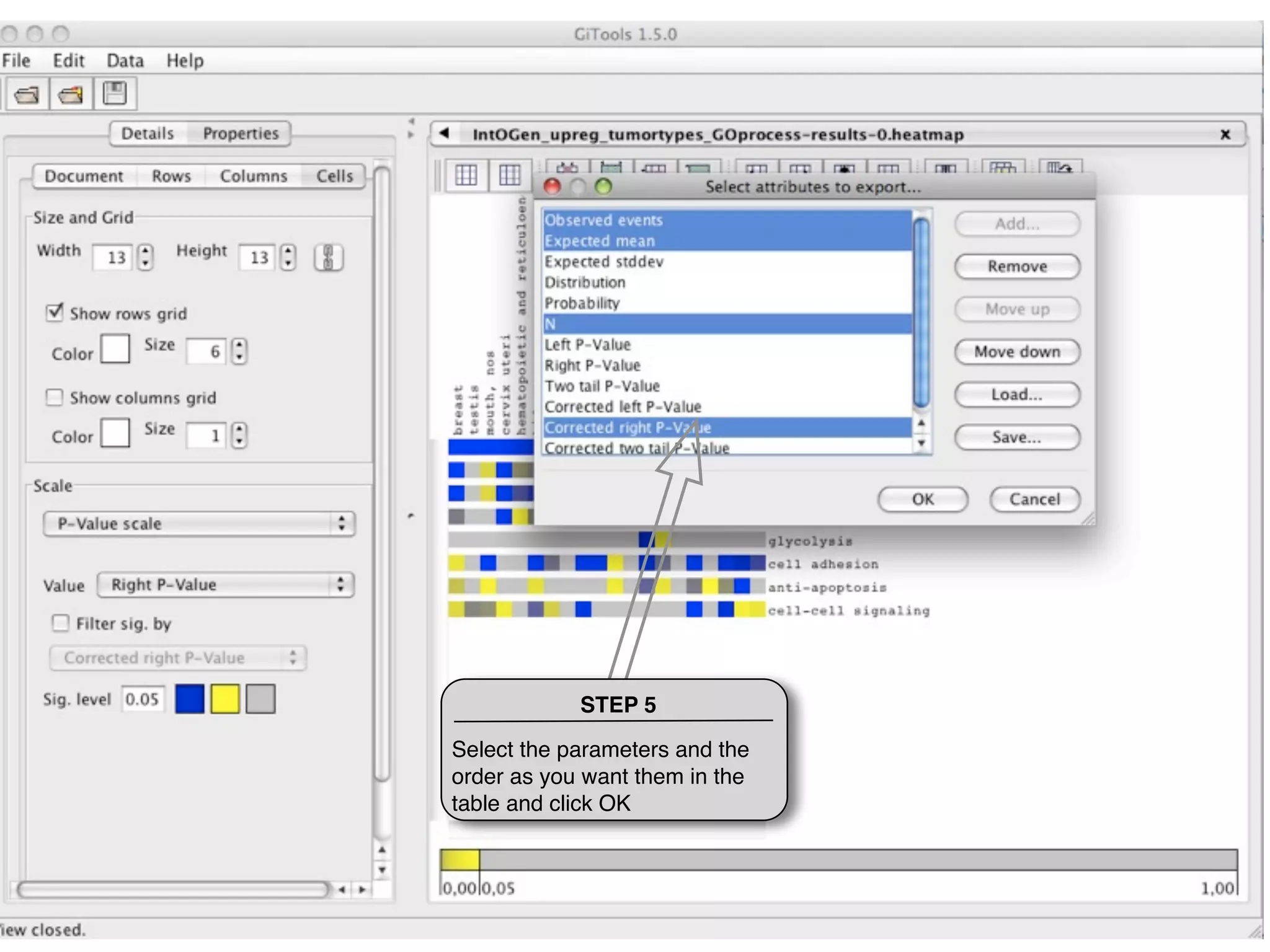The height and width of the screenshot is (952, 1270).
Task: Click the properties panel scroll-up arrow
Action: [x=382, y=849]
